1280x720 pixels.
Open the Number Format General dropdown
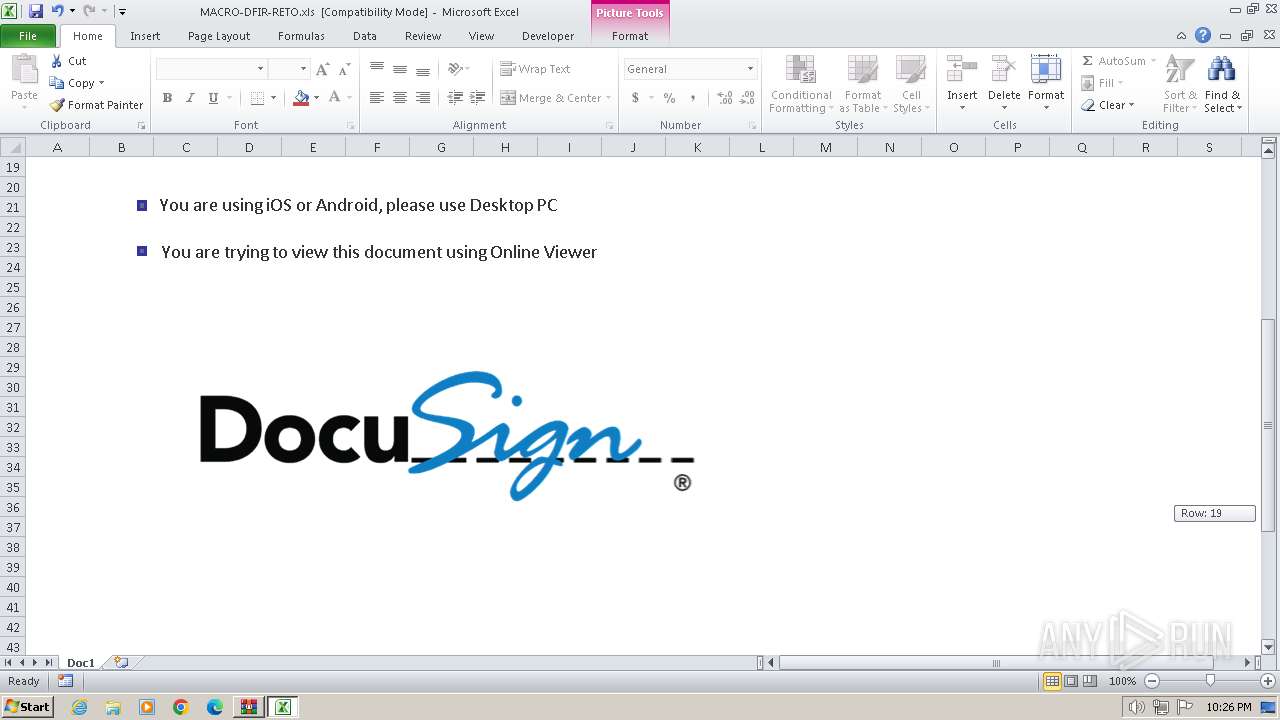coord(750,69)
